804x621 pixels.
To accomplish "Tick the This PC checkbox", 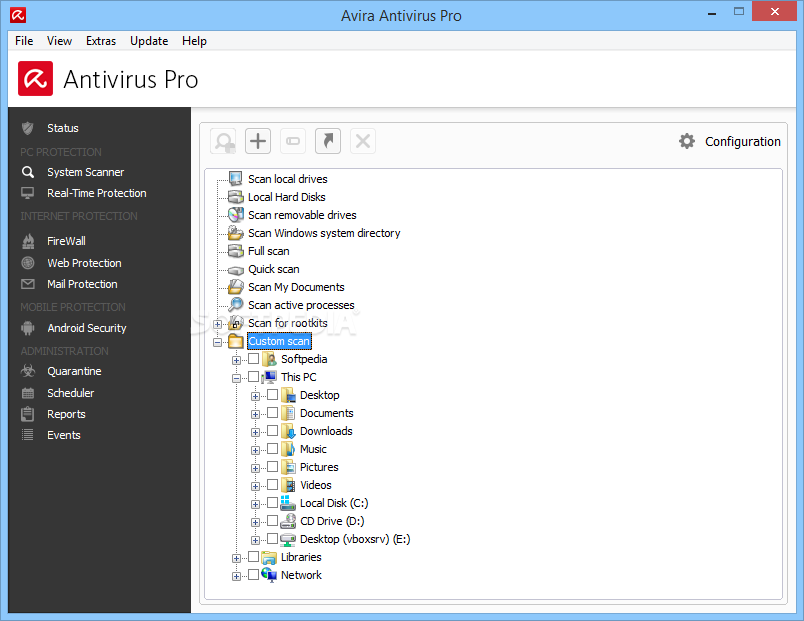I will [x=254, y=377].
